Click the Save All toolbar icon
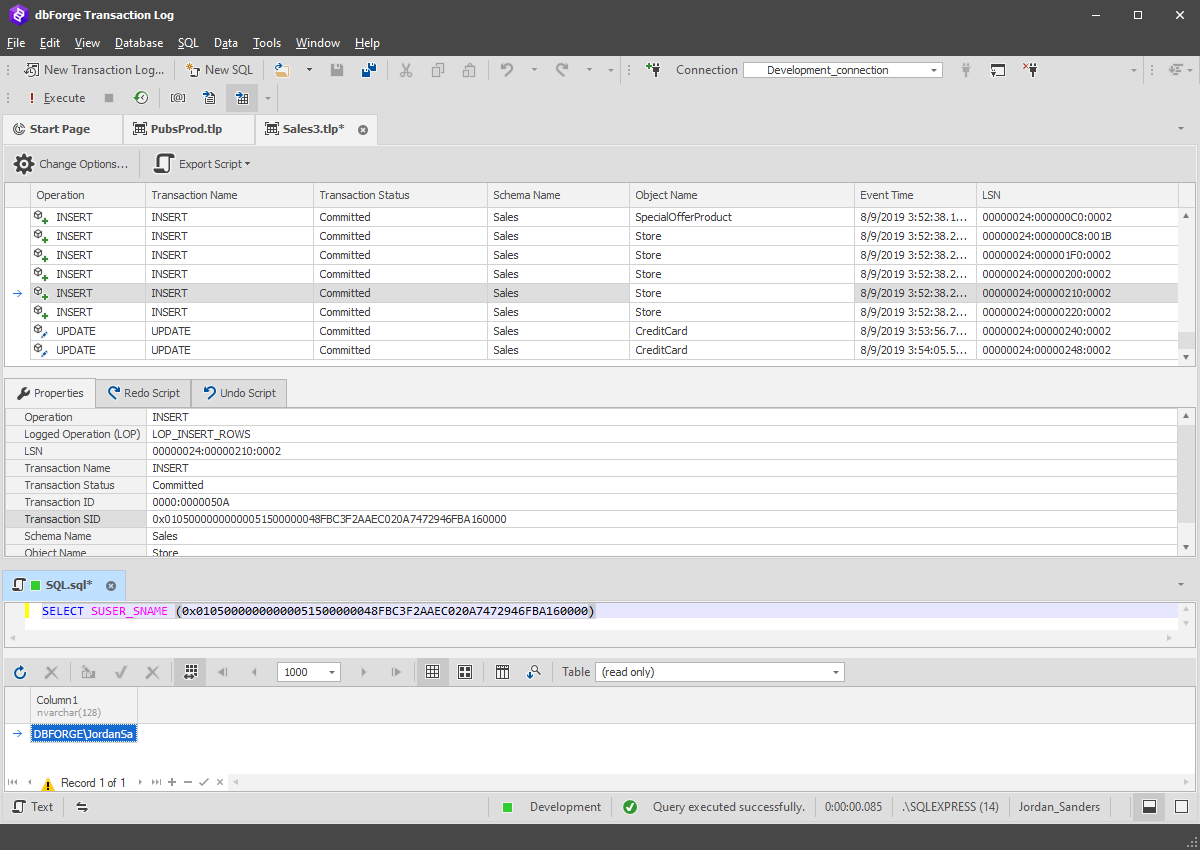Image resolution: width=1200 pixels, height=850 pixels. [x=368, y=70]
